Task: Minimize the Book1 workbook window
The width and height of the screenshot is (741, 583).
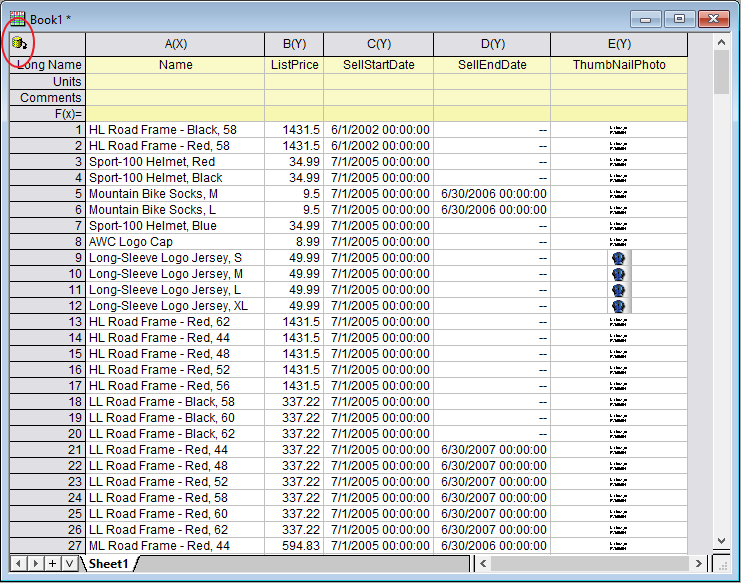Action: [648, 18]
